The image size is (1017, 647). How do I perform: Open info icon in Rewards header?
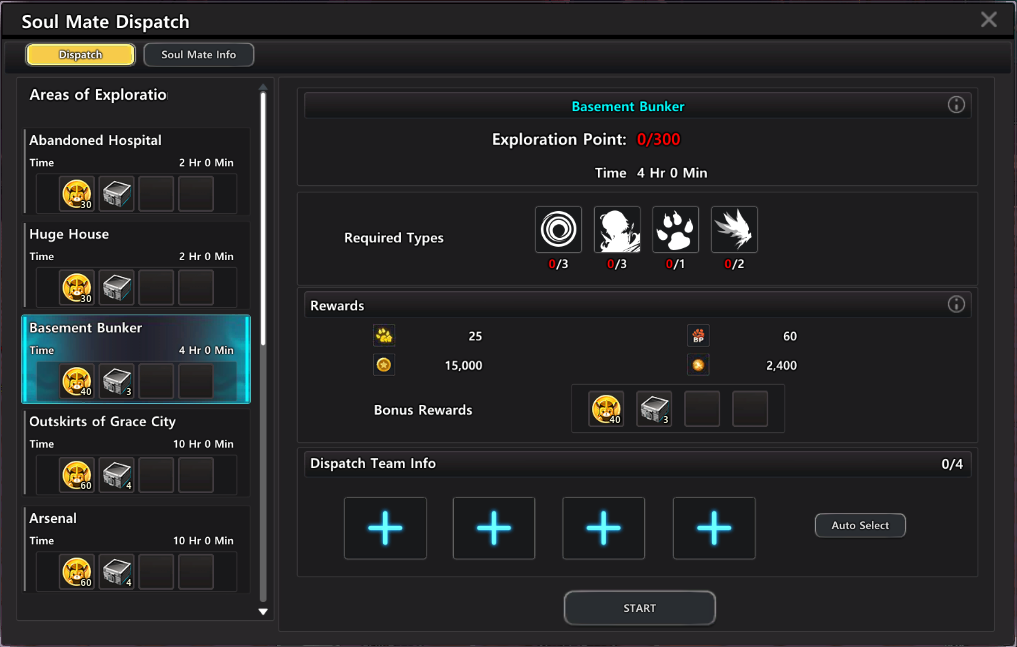click(x=956, y=304)
